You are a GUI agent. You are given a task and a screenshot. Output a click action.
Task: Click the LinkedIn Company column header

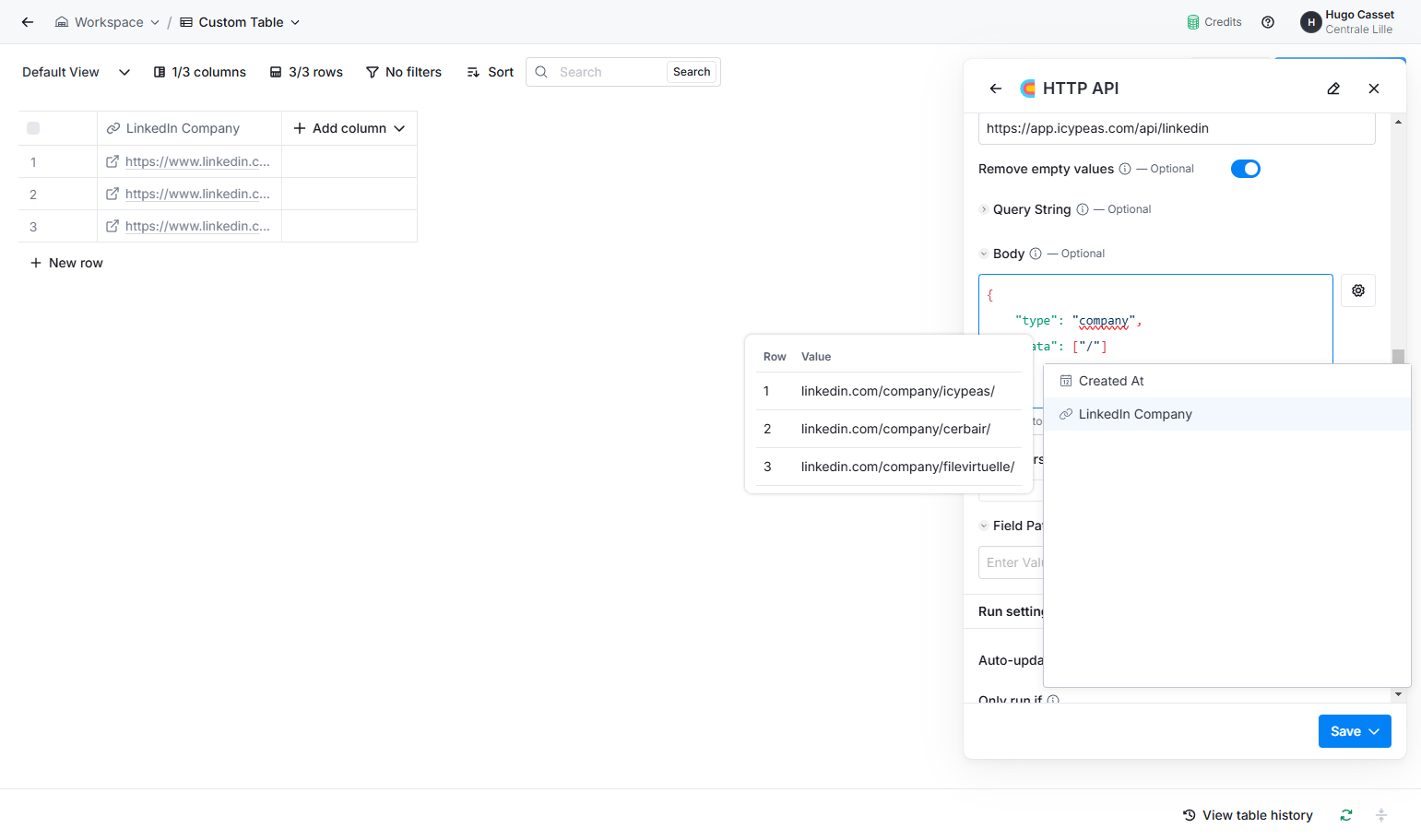(189, 128)
